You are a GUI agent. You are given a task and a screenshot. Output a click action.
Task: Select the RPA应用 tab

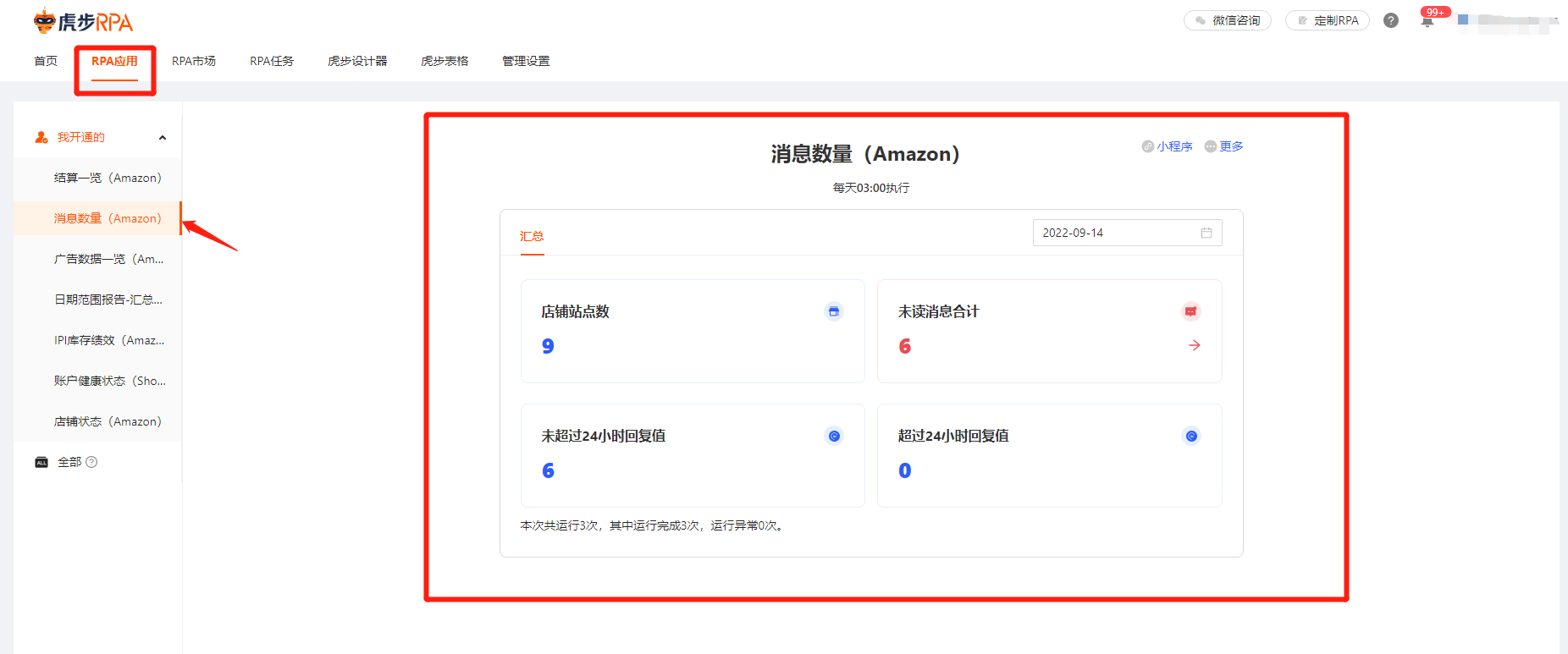[114, 61]
